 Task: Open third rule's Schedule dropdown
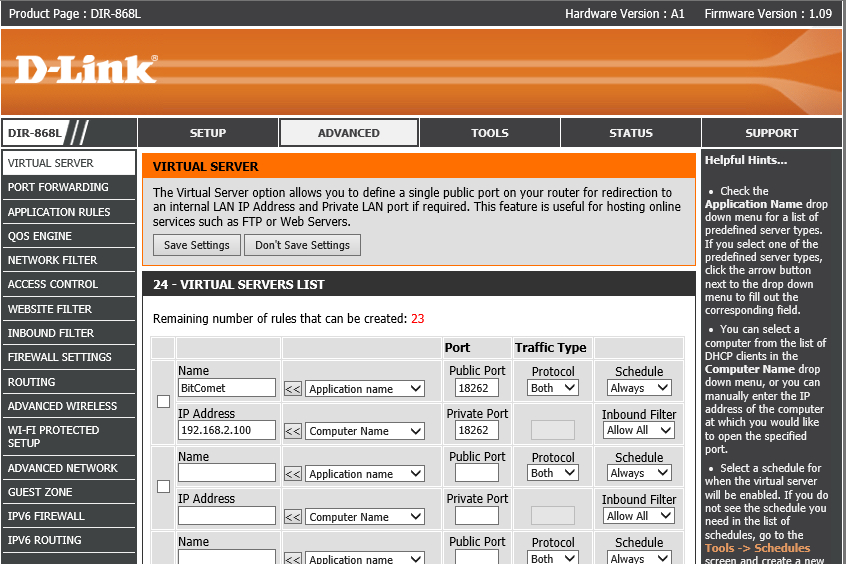click(639, 558)
